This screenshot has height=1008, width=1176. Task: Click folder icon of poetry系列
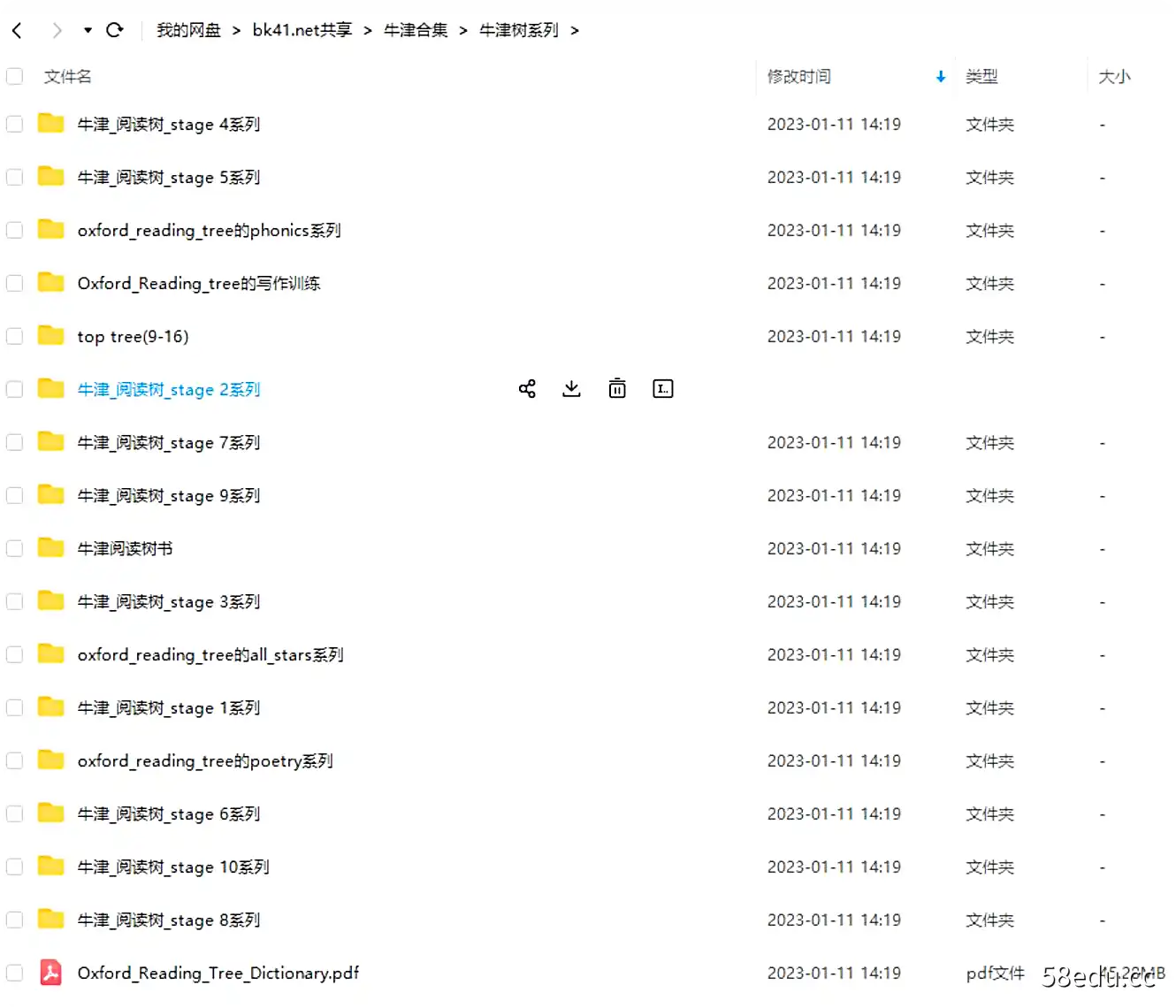point(51,760)
